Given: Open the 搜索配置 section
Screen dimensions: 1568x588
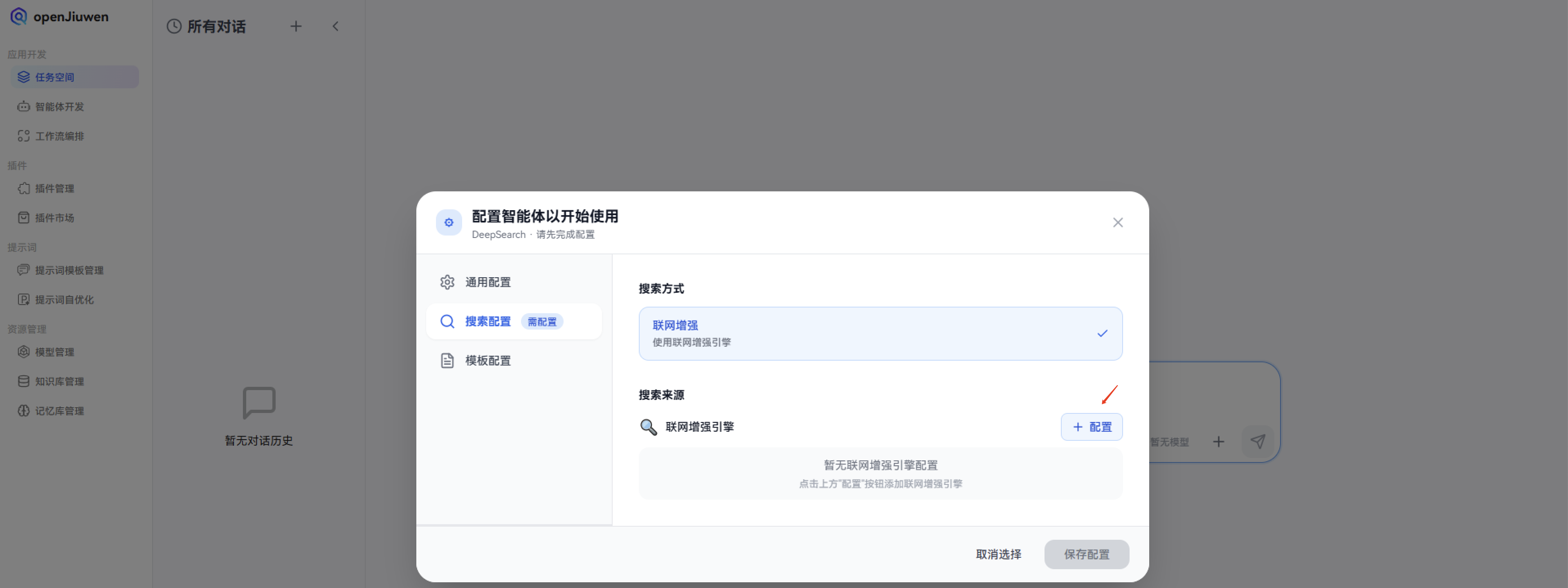Looking at the screenshot, I should pos(489,321).
